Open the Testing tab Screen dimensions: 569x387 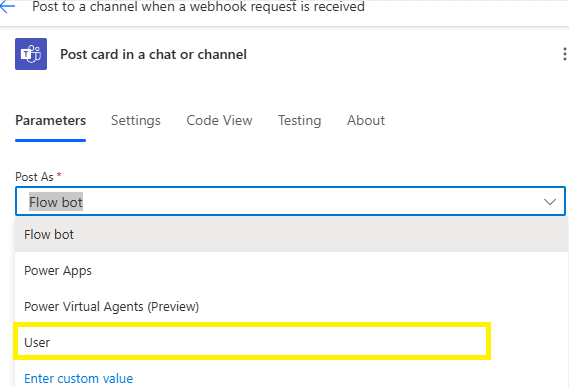coord(299,121)
